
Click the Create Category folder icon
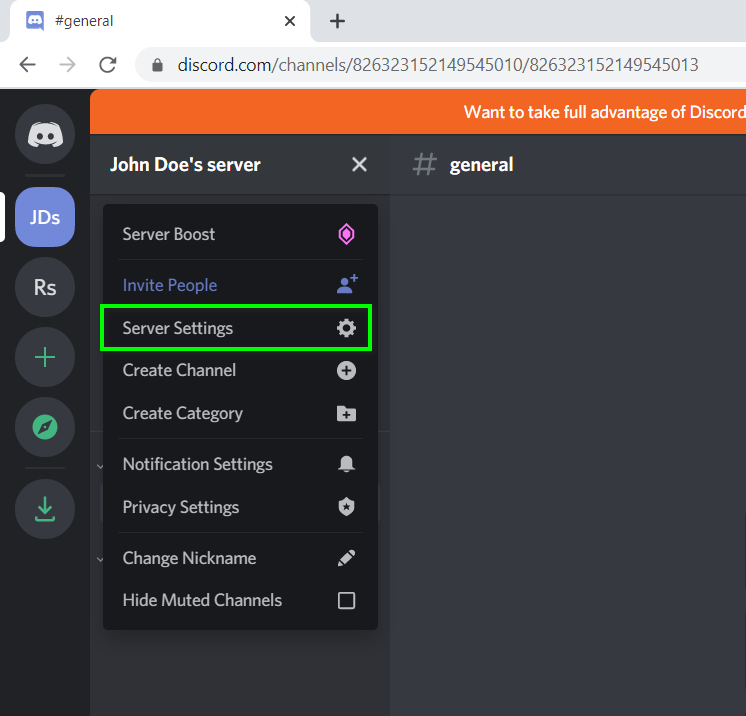(346, 413)
